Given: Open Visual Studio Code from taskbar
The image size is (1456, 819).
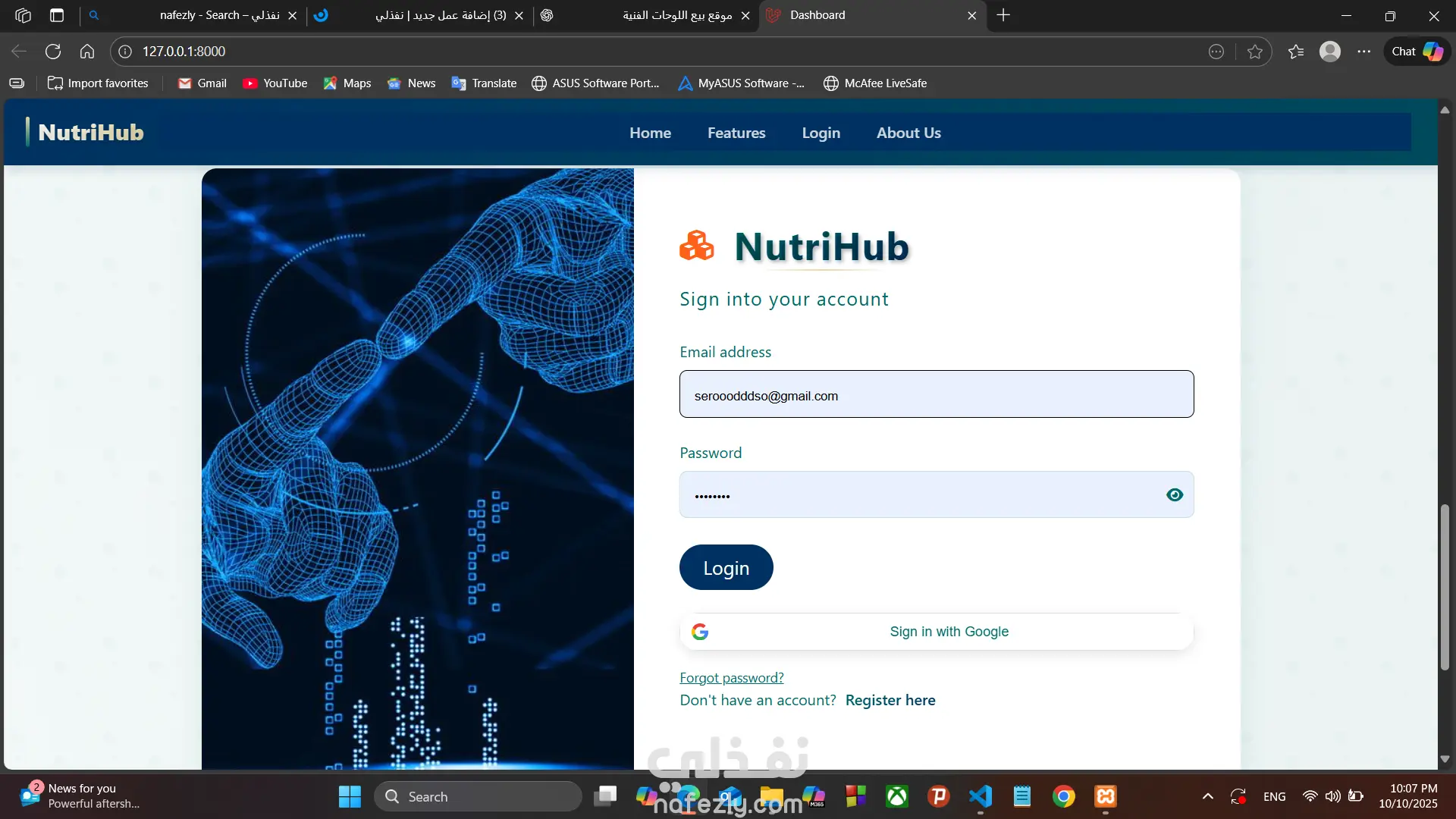Looking at the screenshot, I should tap(981, 796).
